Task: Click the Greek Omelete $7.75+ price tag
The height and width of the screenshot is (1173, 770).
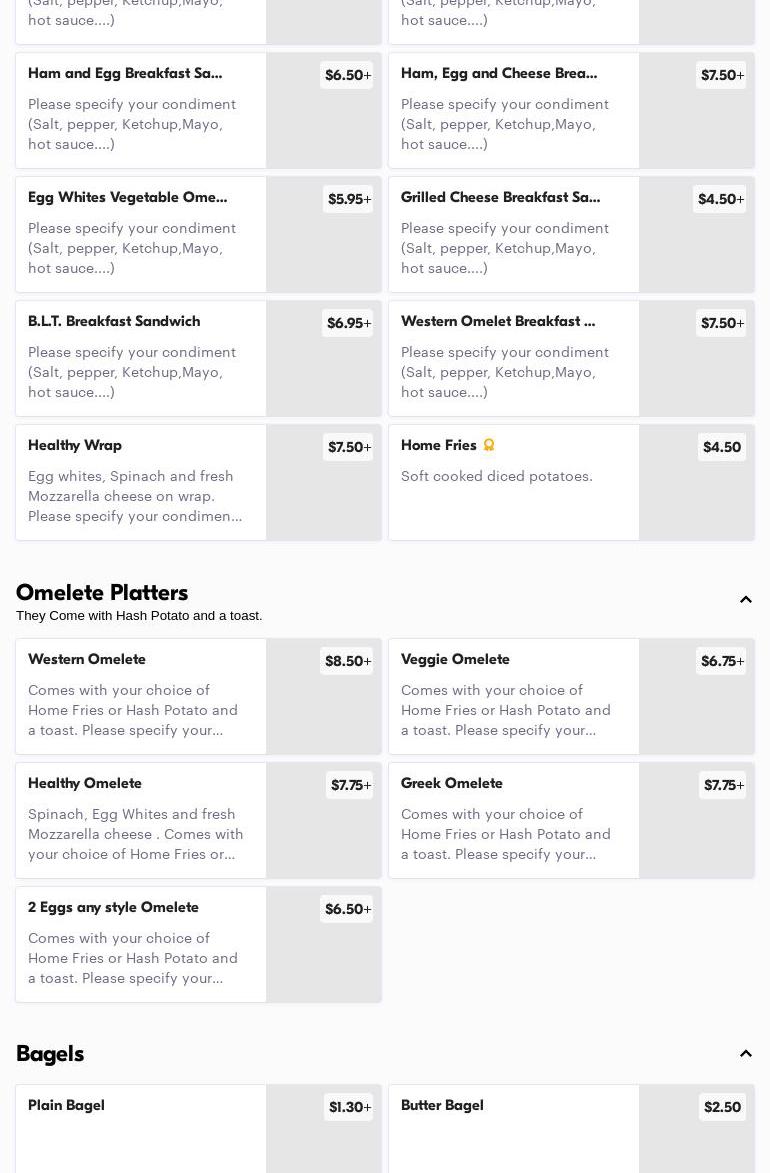Action: click(x=723, y=785)
